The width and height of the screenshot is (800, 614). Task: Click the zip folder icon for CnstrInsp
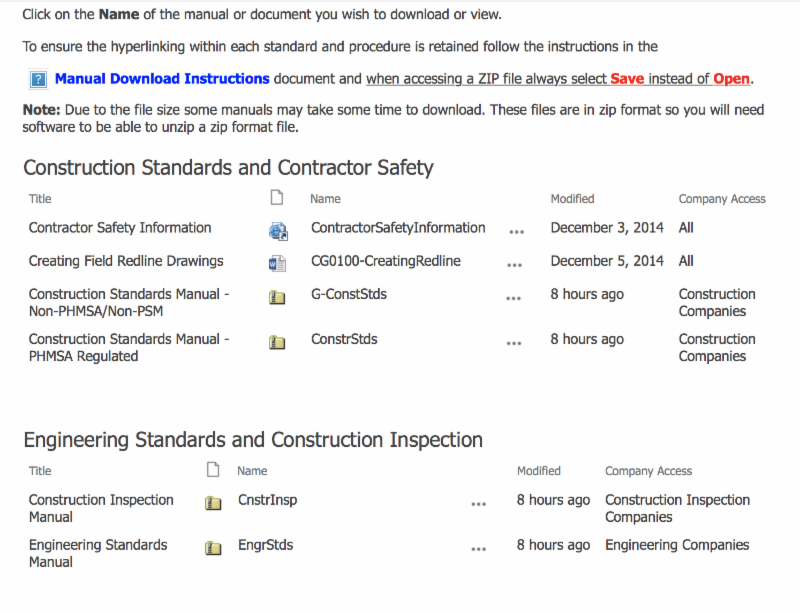(213, 502)
